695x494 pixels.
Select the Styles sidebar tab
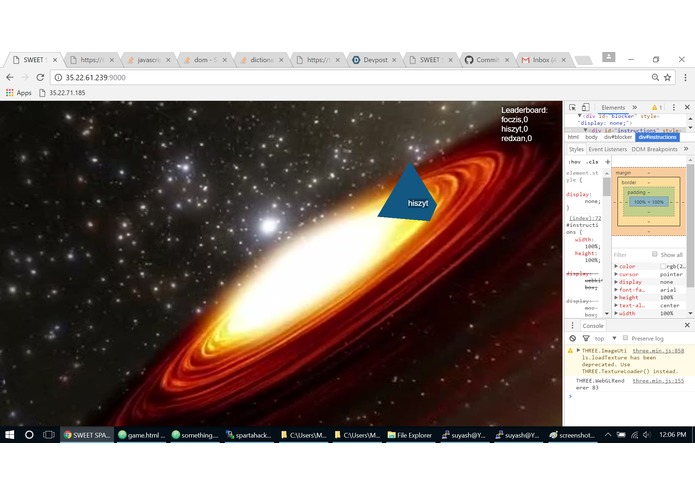[576, 149]
